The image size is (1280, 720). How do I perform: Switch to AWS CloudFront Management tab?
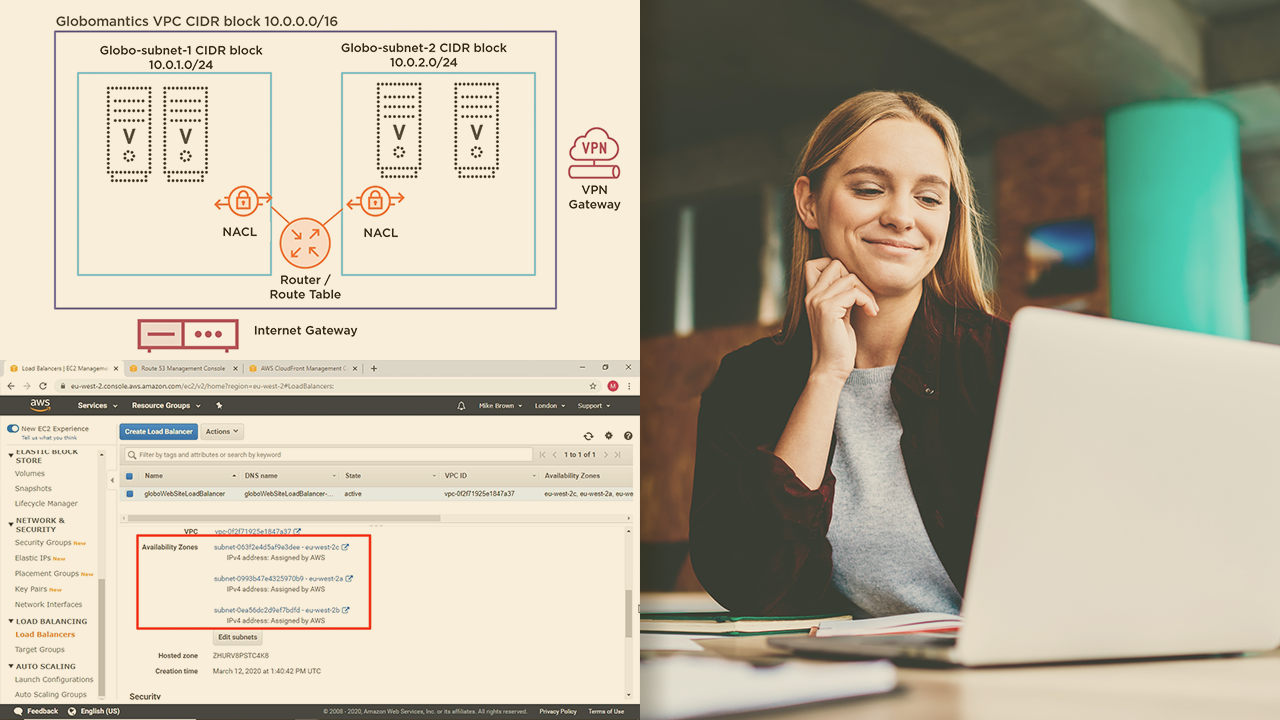point(300,368)
